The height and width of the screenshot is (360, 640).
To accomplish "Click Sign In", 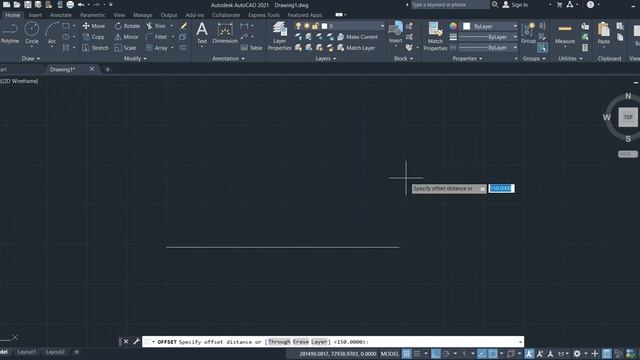I will coord(515,5).
